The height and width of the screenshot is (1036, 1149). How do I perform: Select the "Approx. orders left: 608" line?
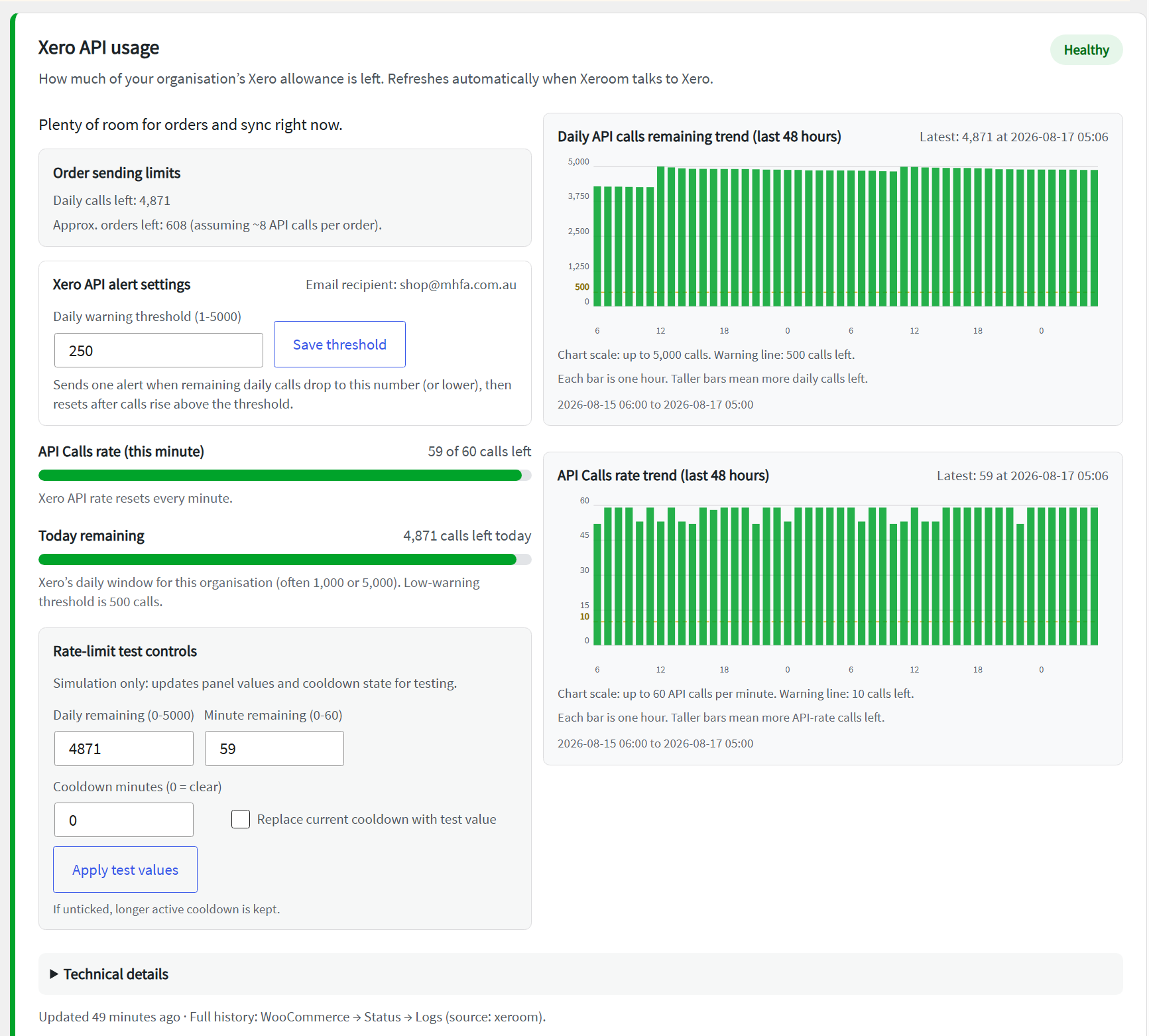[x=217, y=225]
